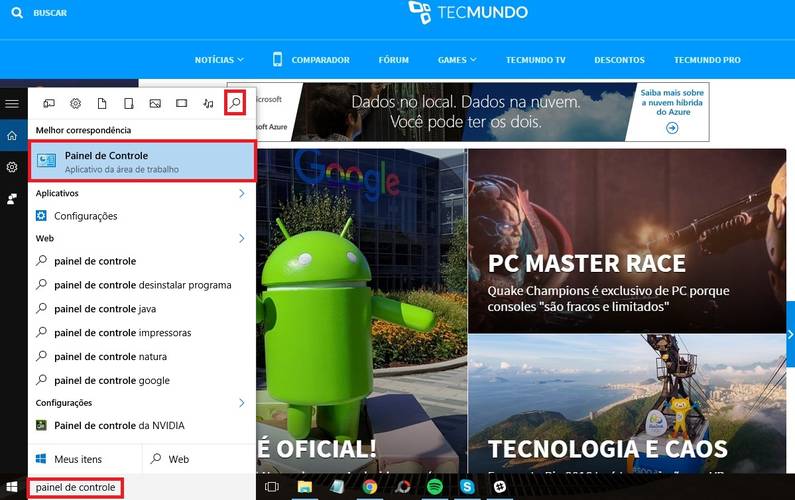Open the Tecnologia e Caos article
Image resolution: width=795 pixels, height=500 pixels.
point(627,404)
